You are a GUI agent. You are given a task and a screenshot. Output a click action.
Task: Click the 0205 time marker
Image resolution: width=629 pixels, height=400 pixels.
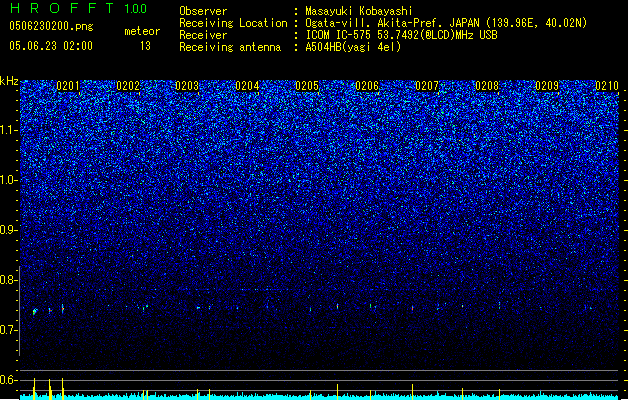(307, 86)
